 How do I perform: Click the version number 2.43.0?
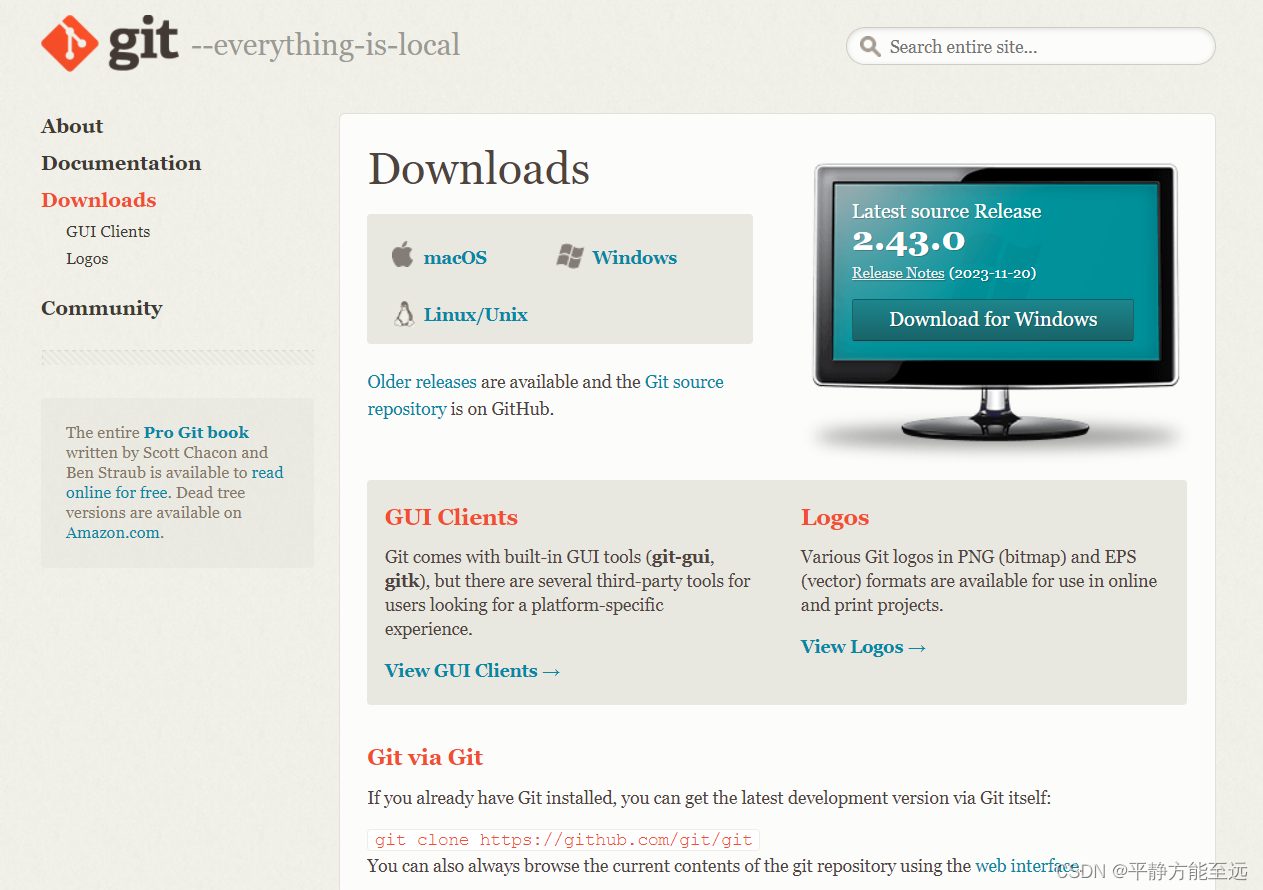[x=908, y=241]
